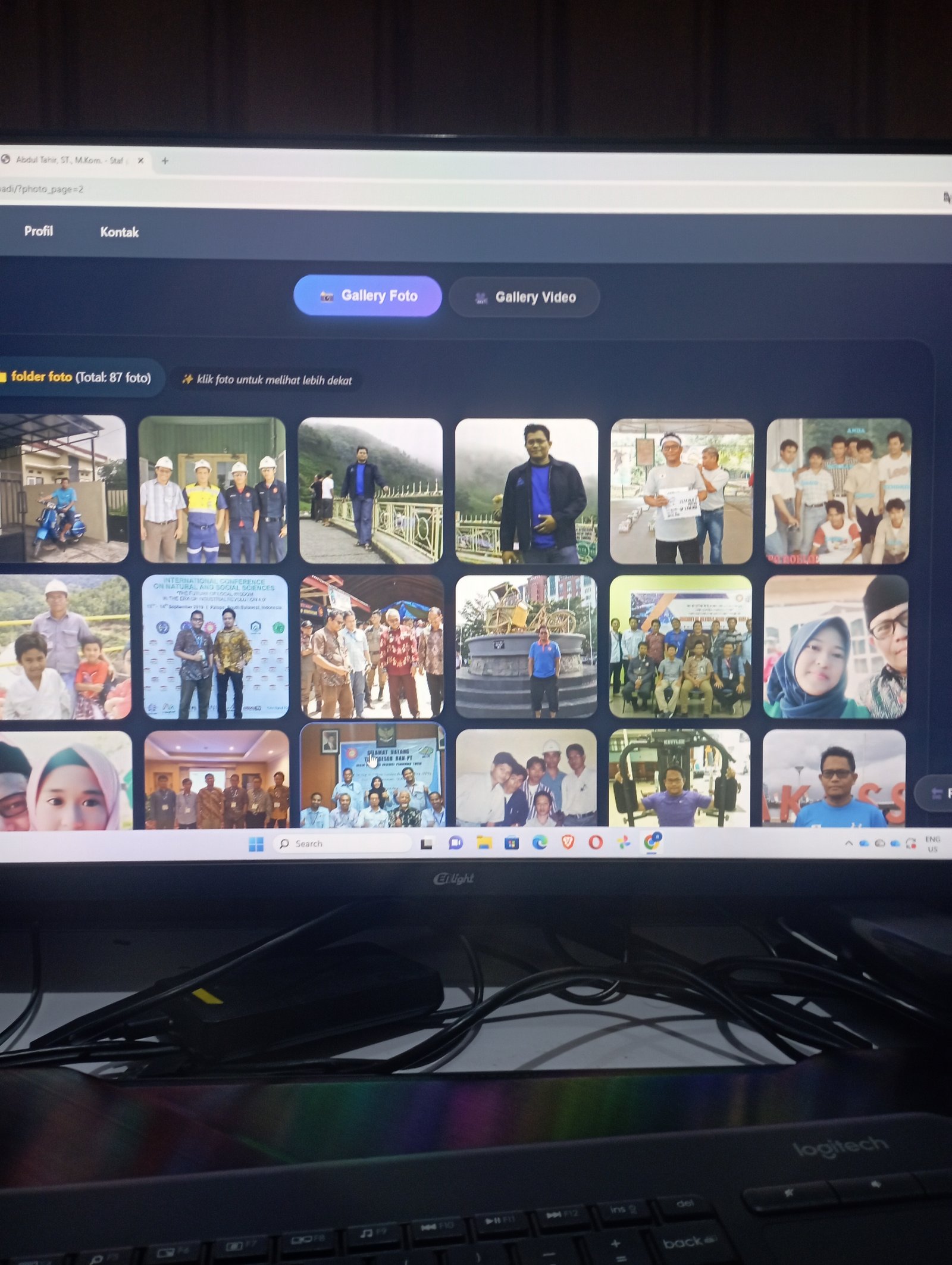
Task: Select the Gallery Foto tab
Action: coord(368,296)
